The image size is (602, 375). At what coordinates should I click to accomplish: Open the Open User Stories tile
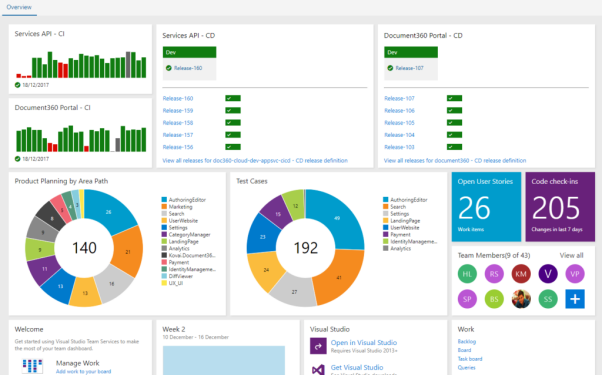(486, 206)
